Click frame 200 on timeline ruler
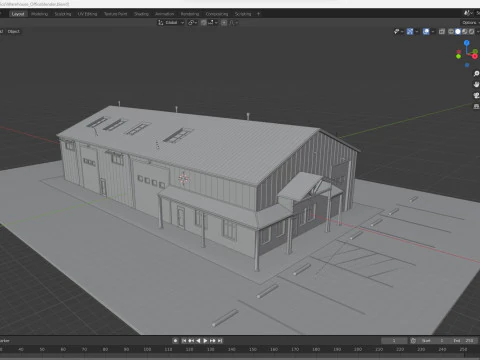Screen dimensions: 480x360 tap(358, 349)
